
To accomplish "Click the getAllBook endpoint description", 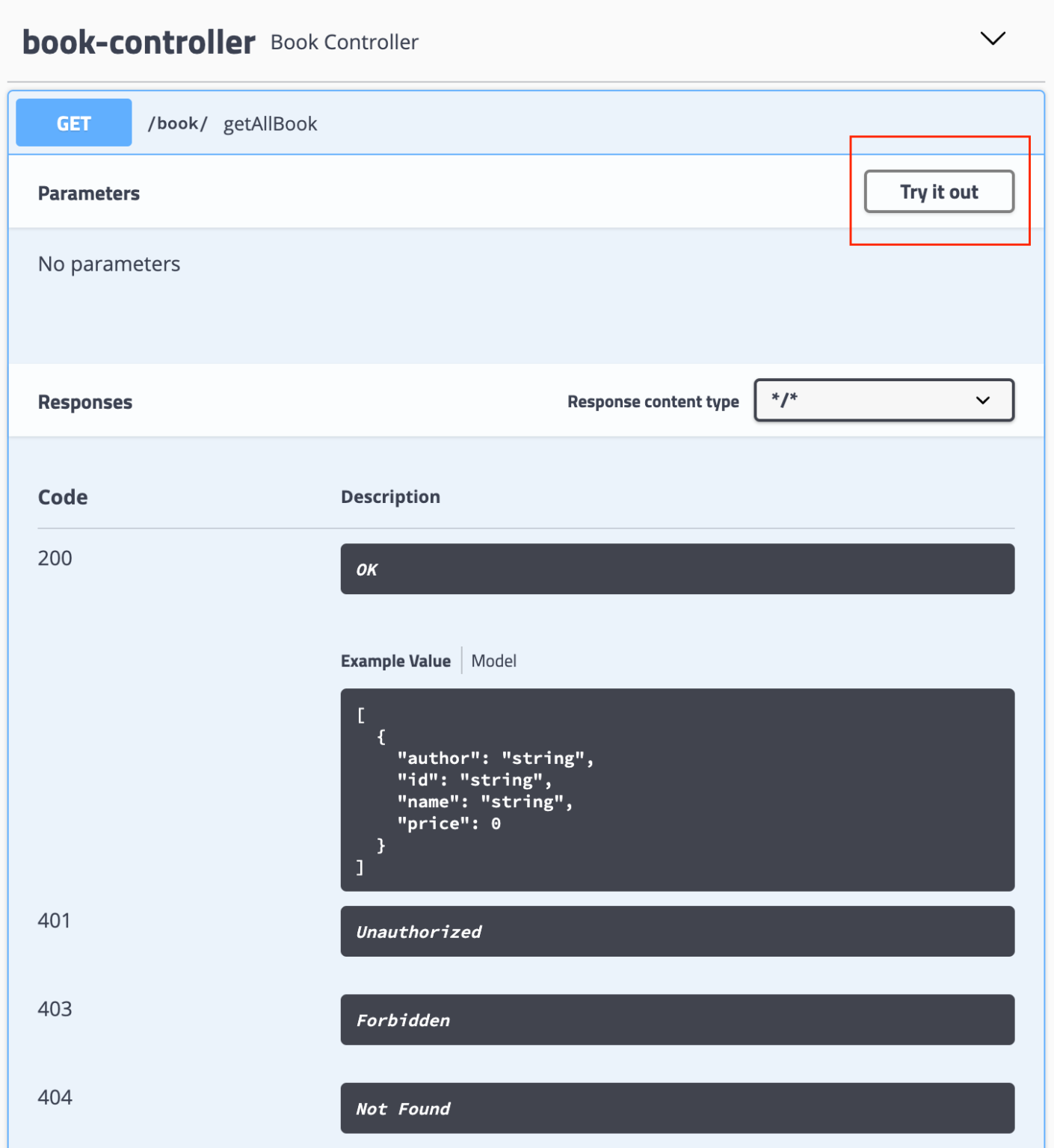I will (271, 123).
